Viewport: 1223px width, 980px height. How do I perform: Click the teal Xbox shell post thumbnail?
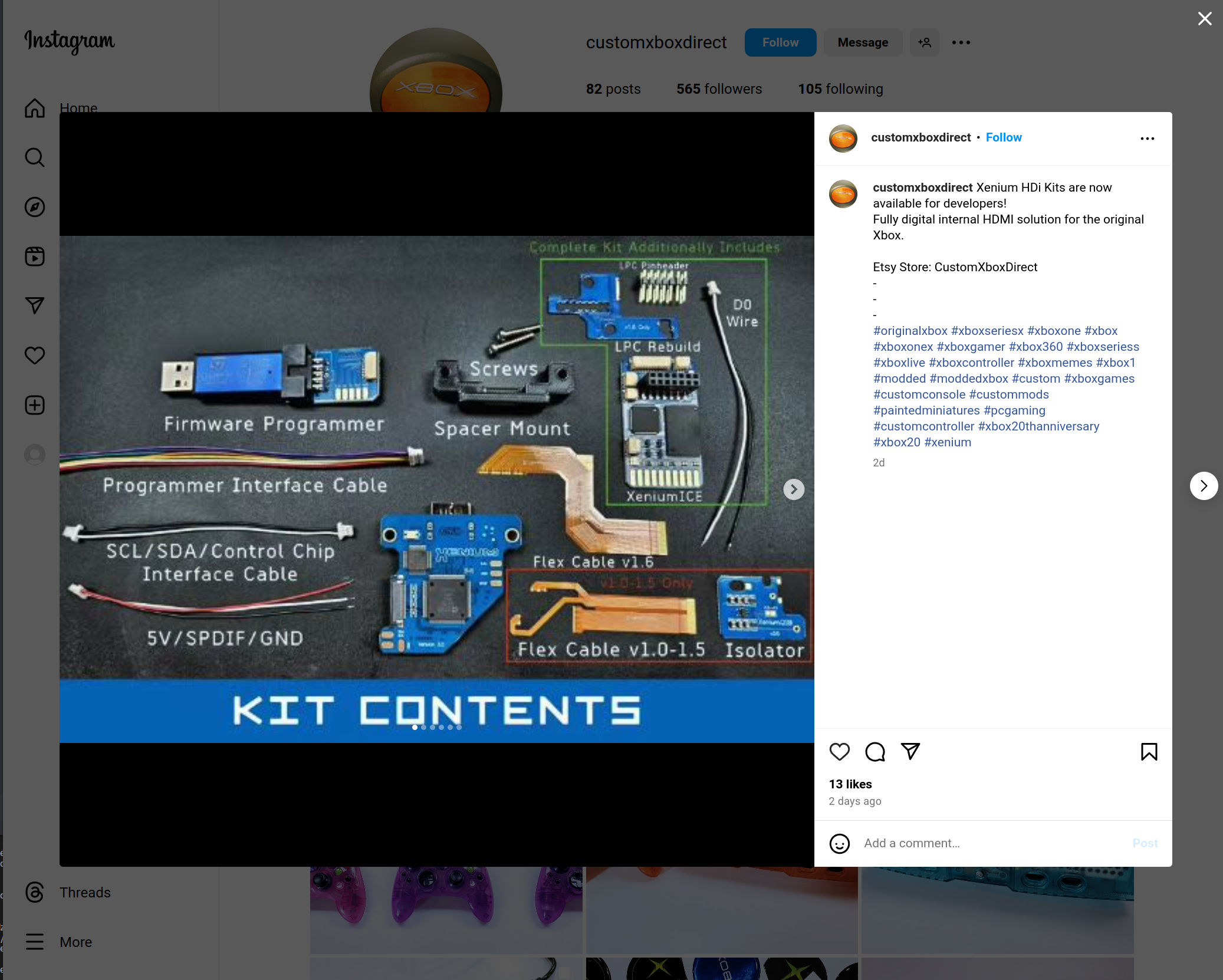997,910
